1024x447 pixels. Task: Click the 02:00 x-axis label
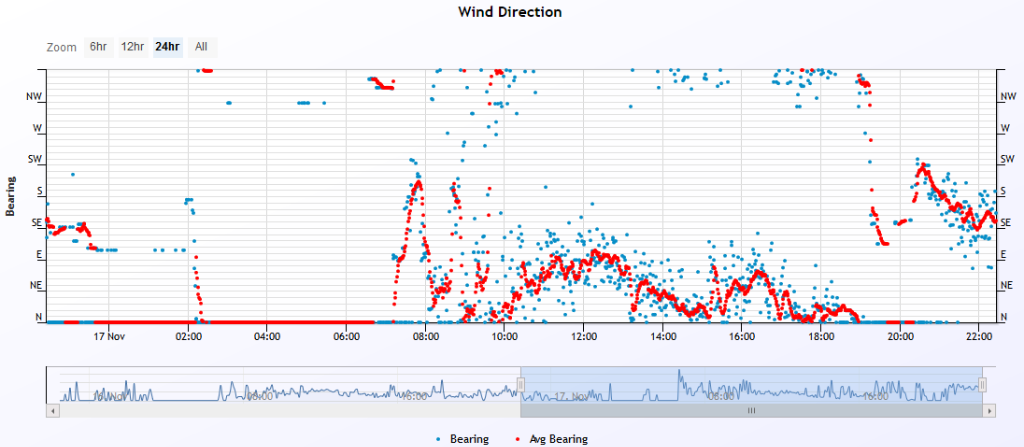188,337
